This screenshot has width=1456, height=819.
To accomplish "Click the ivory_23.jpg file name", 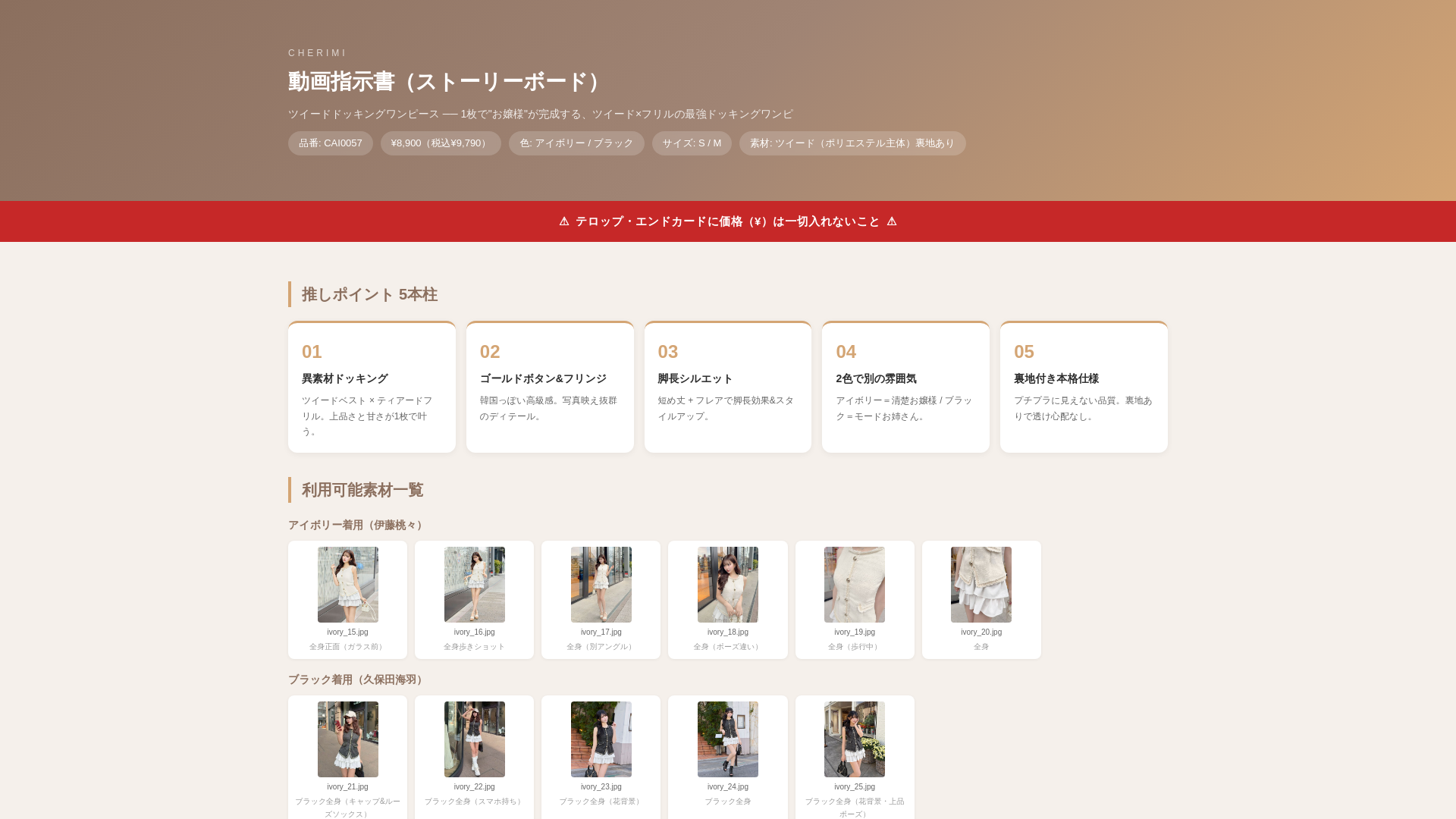I will pyautogui.click(x=601, y=786).
